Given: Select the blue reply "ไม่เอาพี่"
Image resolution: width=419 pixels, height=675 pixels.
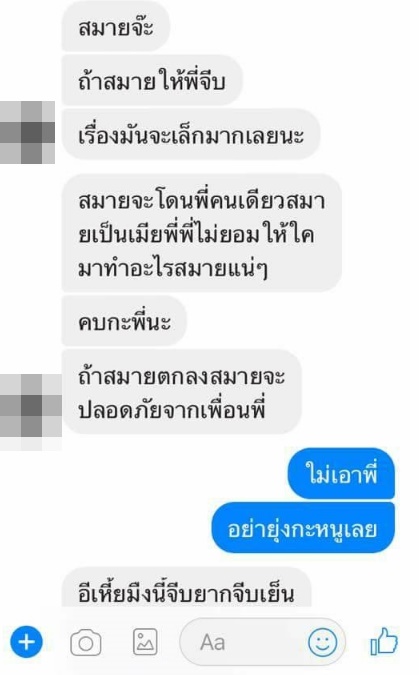Looking at the screenshot, I should click(x=341, y=473).
